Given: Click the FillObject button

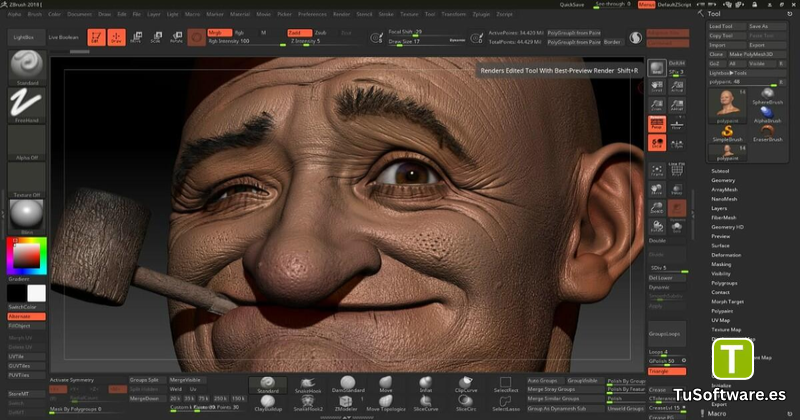Looking at the screenshot, I should coord(27,326).
